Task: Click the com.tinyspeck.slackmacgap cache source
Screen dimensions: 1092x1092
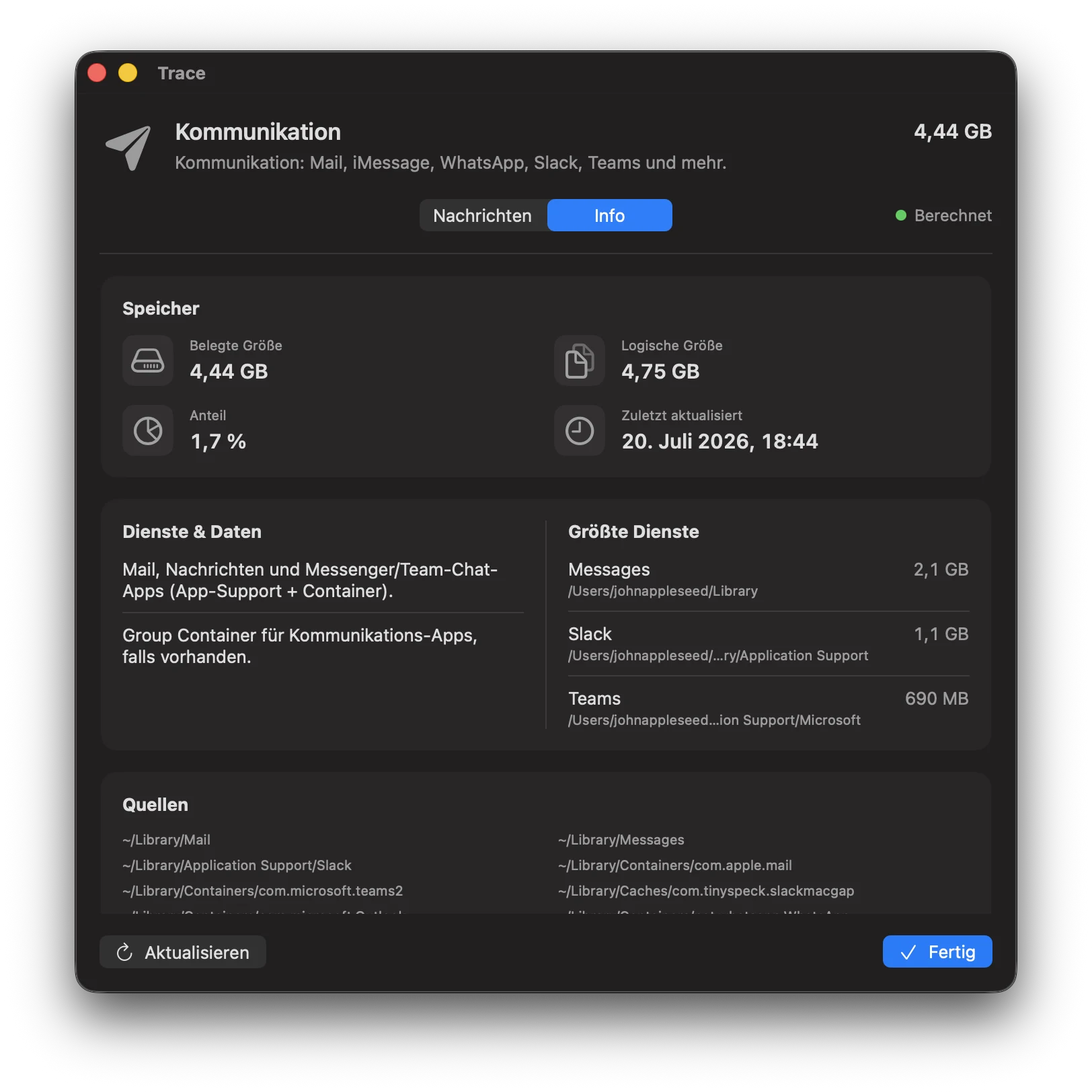Action: [706, 891]
